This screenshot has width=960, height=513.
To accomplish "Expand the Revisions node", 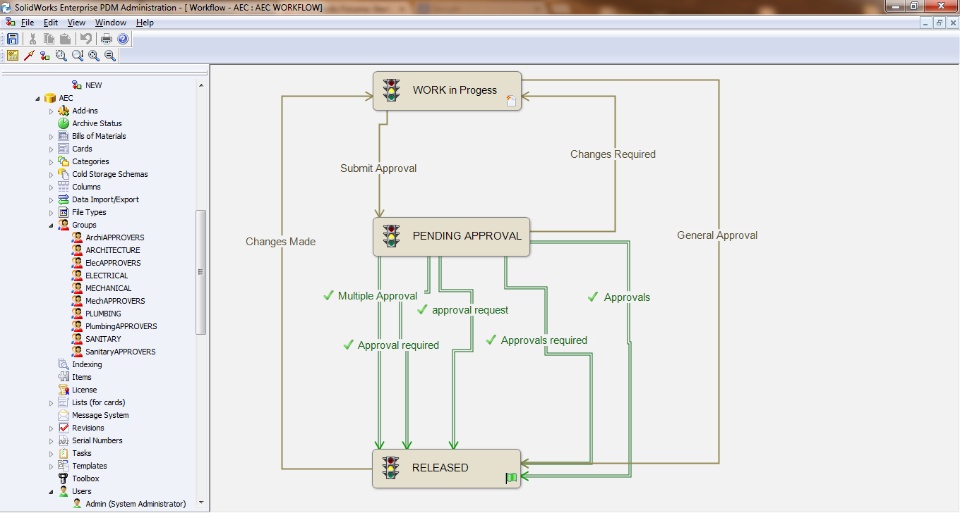I will [51, 428].
